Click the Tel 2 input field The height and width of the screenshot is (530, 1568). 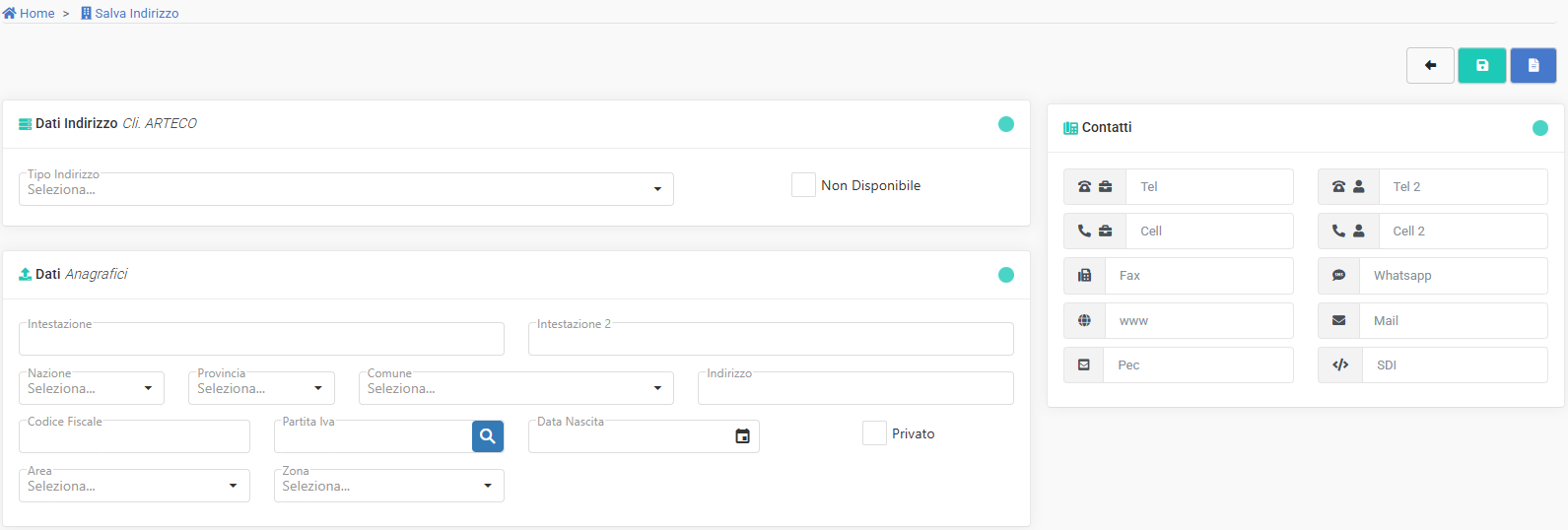click(x=1464, y=186)
